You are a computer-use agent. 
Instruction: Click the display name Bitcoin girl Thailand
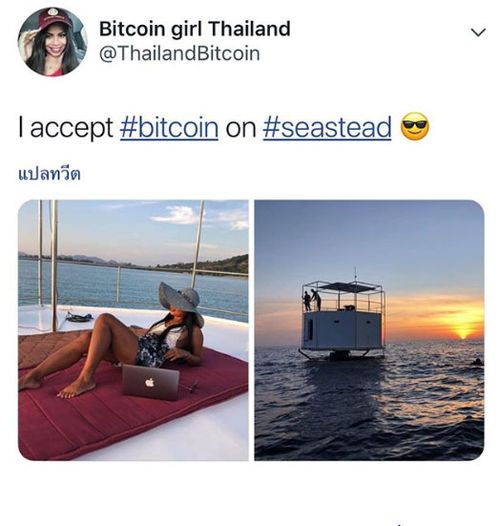[x=195, y=29]
